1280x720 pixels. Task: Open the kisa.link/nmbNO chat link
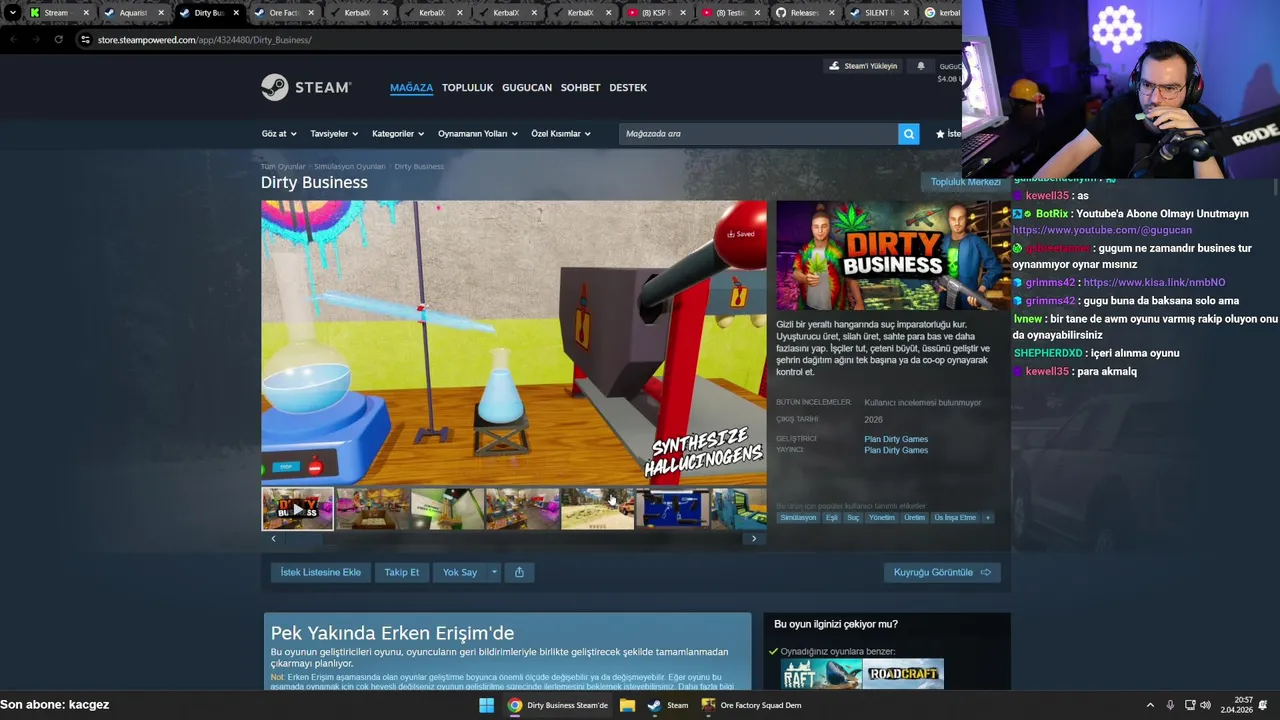[1154, 282]
